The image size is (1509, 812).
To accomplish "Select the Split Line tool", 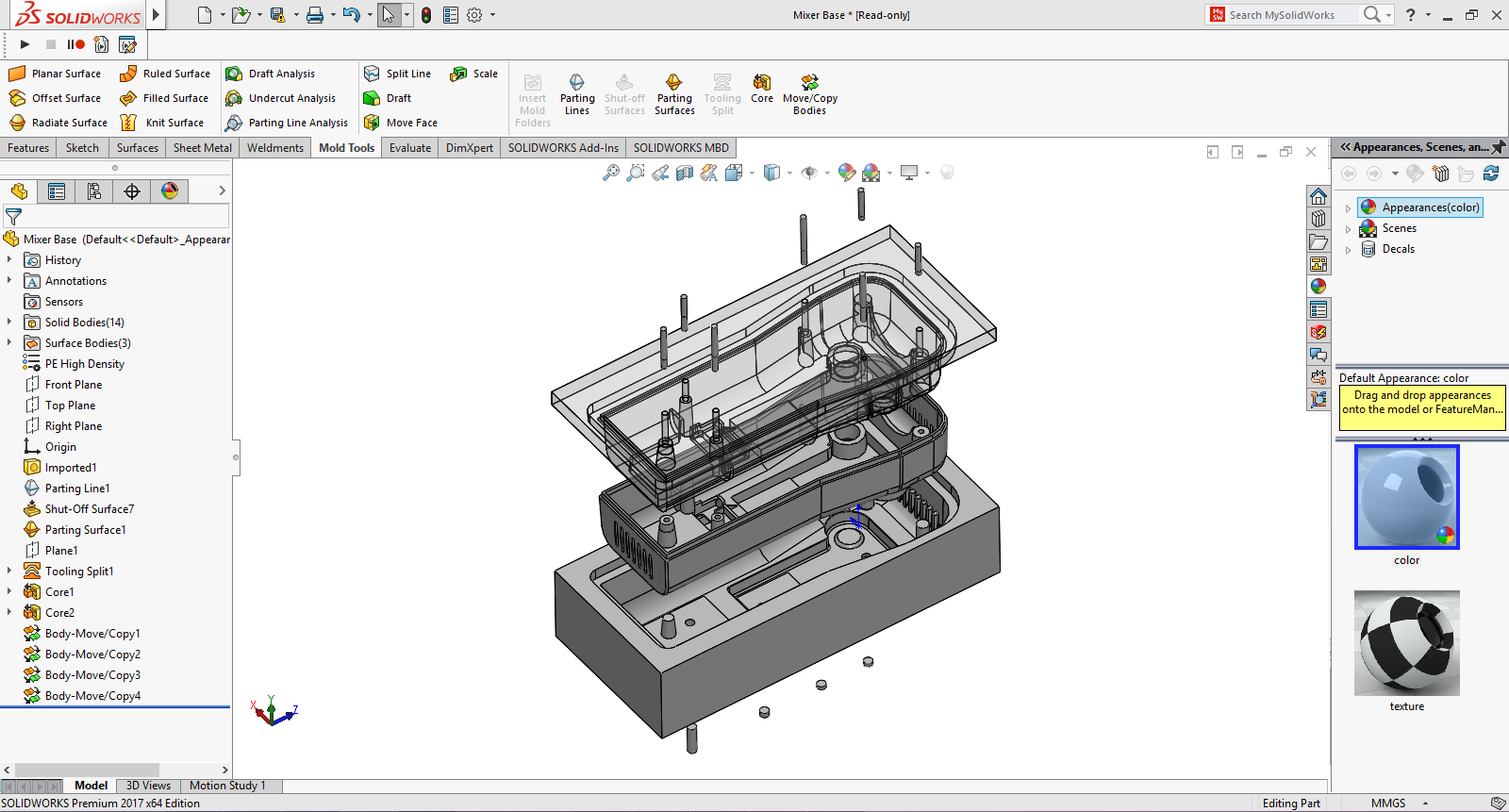I will tap(397, 74).
